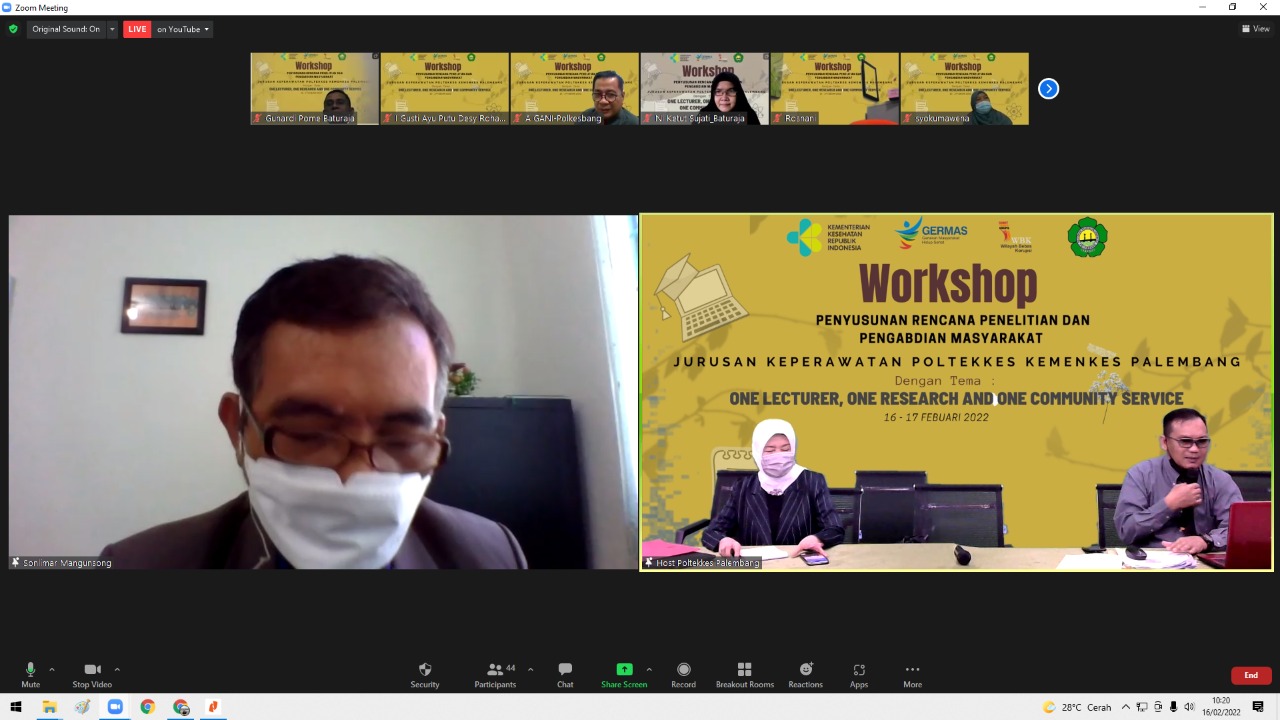Expand video options arrow beside Stop Video
This screenshot has height=720, width=1280.
(x=117, y=669)
